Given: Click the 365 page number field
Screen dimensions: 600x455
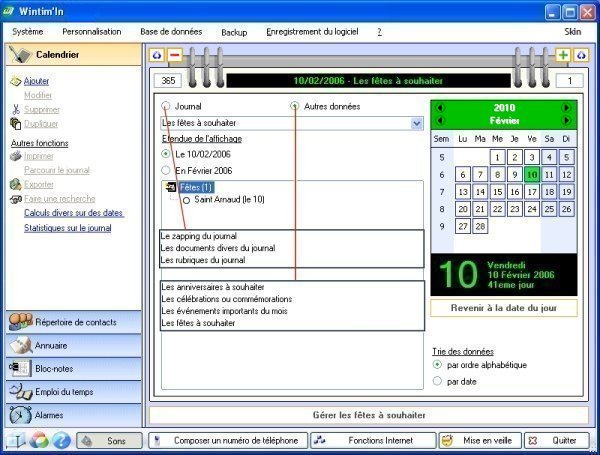Looking at the screenshot, I should (x=168, y=81).
